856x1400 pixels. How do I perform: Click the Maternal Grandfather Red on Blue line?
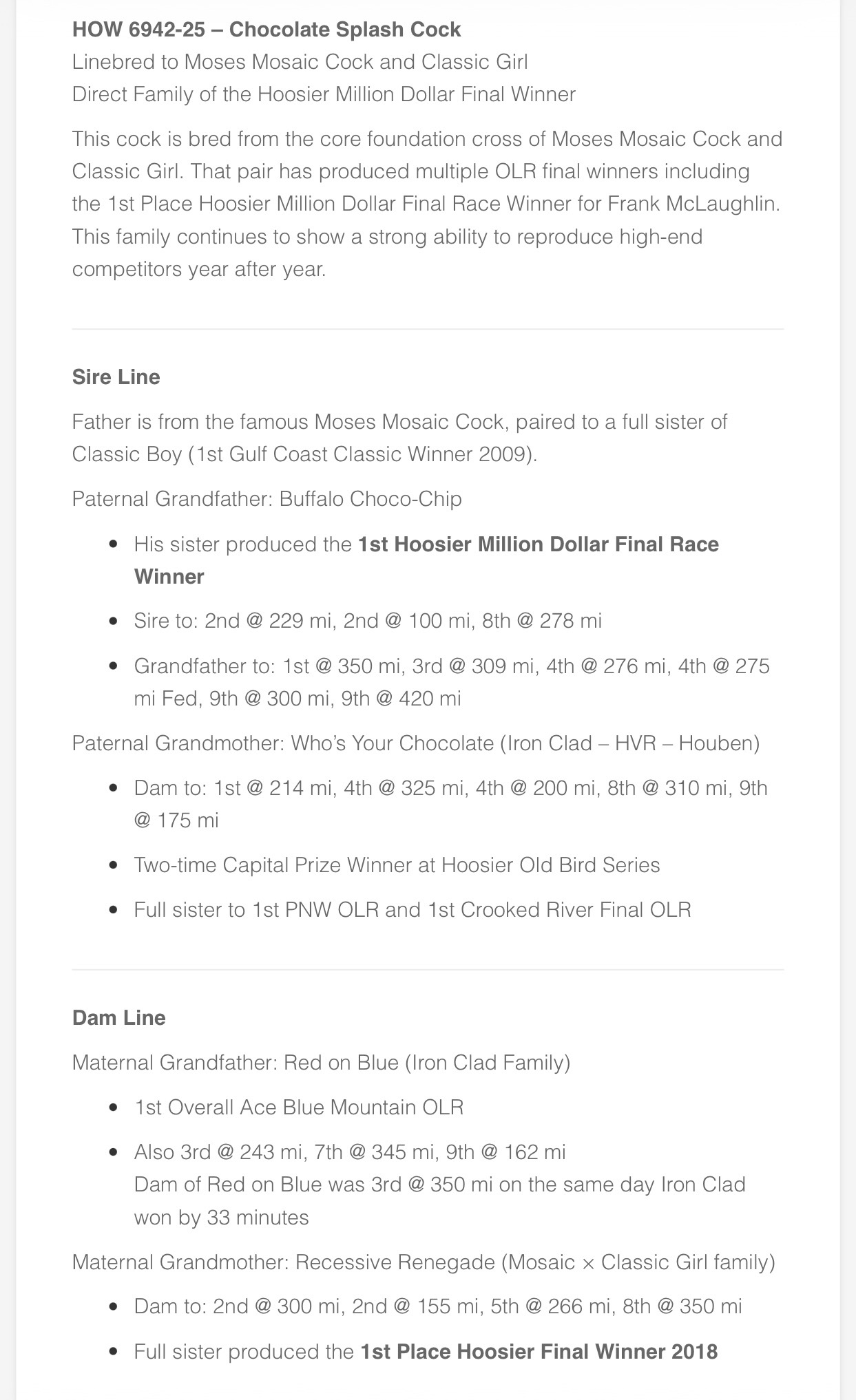tap(321, 1063)
